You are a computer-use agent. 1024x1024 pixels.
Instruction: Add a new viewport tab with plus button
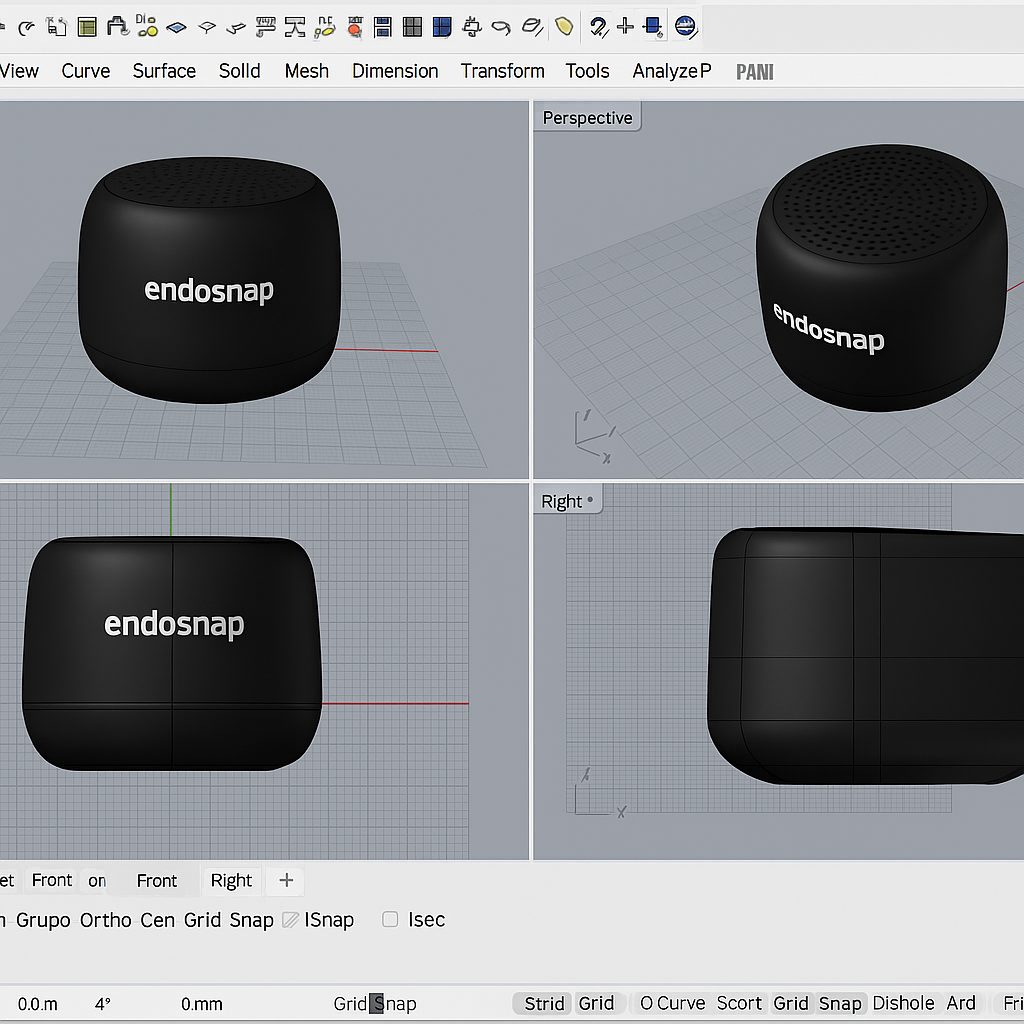click(286, 881)
